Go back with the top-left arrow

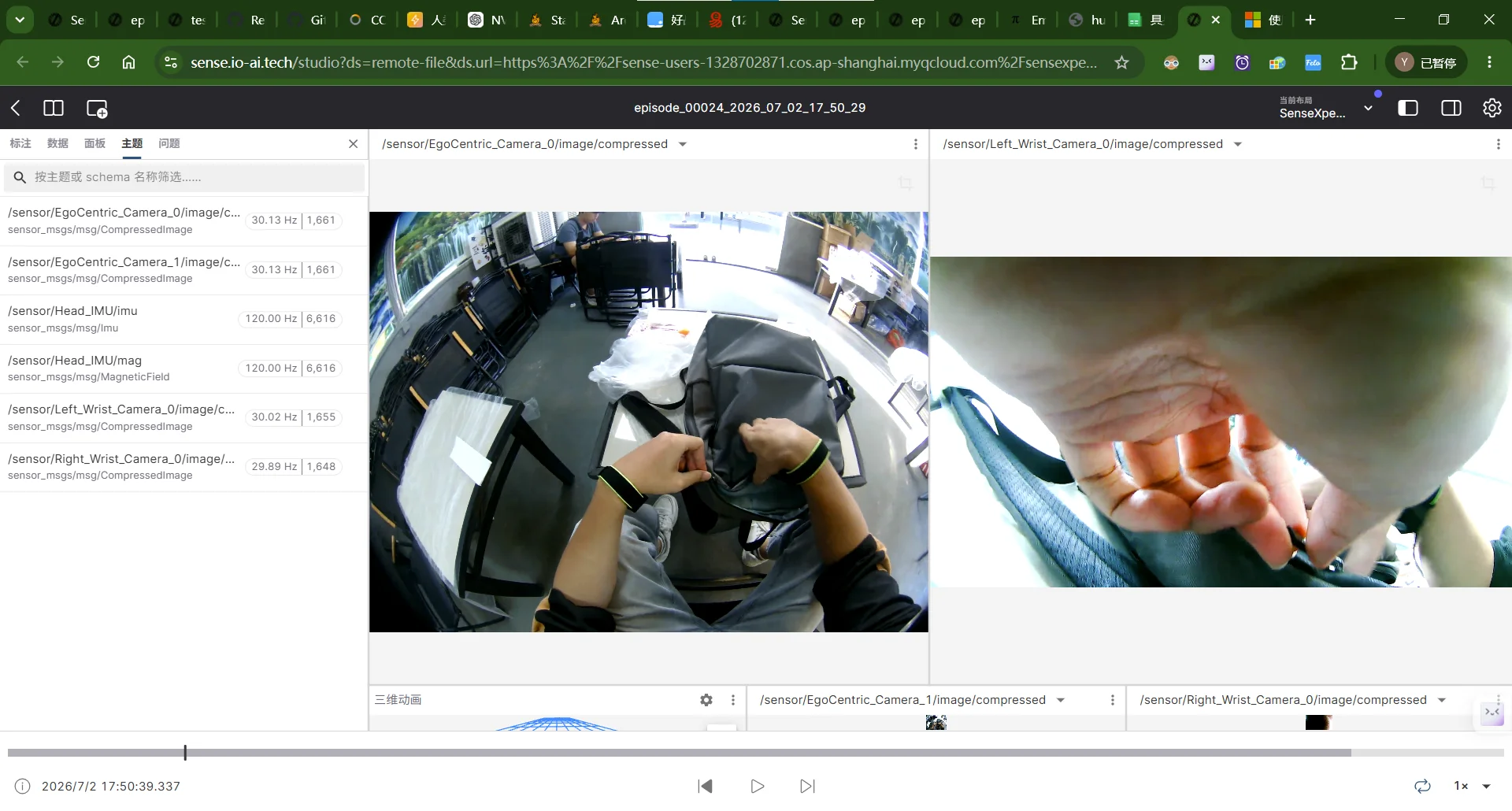coord(16,108)
